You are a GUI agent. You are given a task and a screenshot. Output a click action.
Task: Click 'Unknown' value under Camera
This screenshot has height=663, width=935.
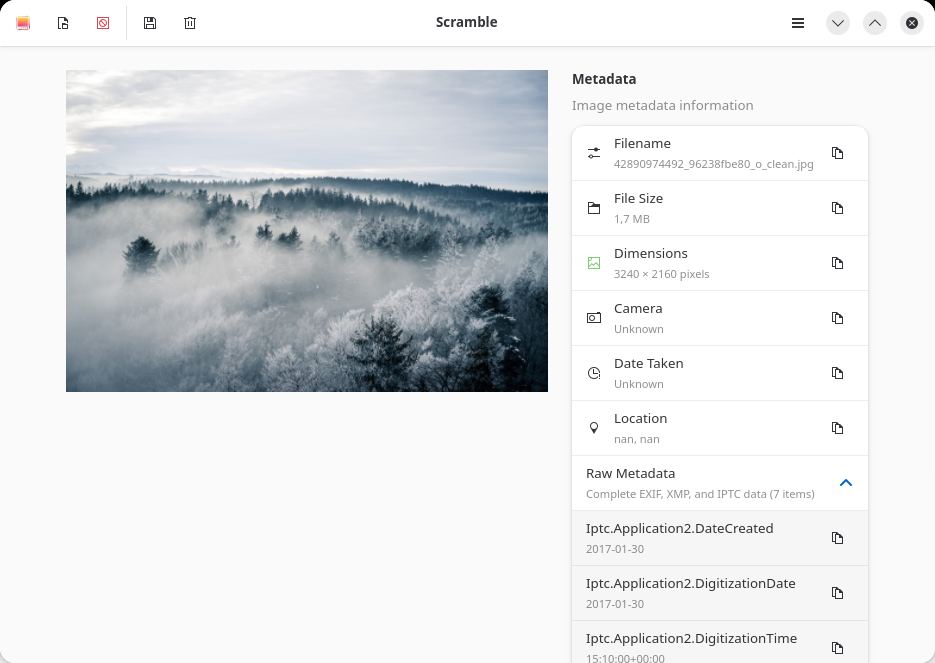[639, 329]
